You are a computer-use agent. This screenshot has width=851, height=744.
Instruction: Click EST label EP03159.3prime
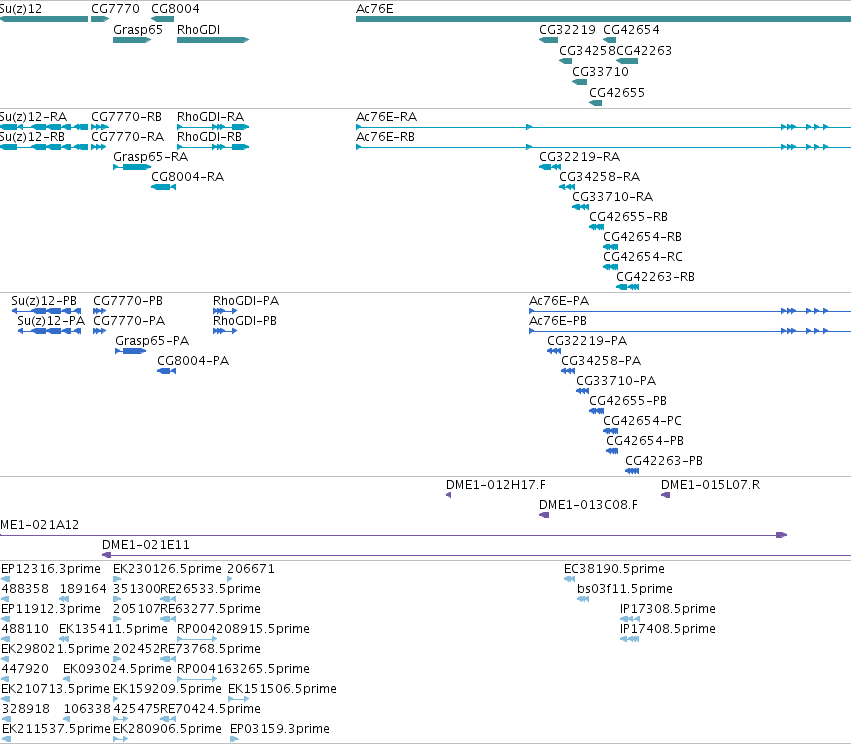pyautogui.click(x=280, y=729)
